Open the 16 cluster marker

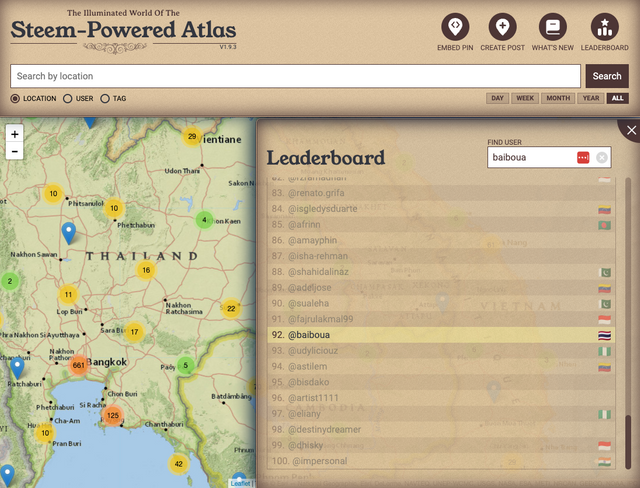146,270
